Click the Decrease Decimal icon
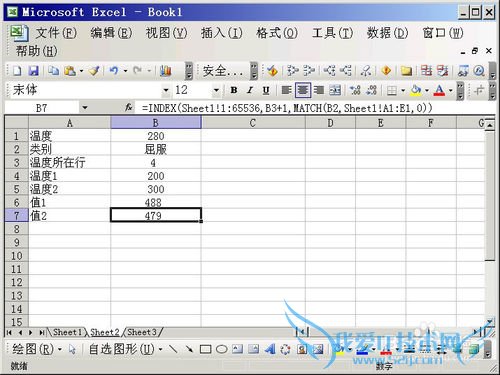This screenshot has width=500, height=375. click(x=371, y=90)
